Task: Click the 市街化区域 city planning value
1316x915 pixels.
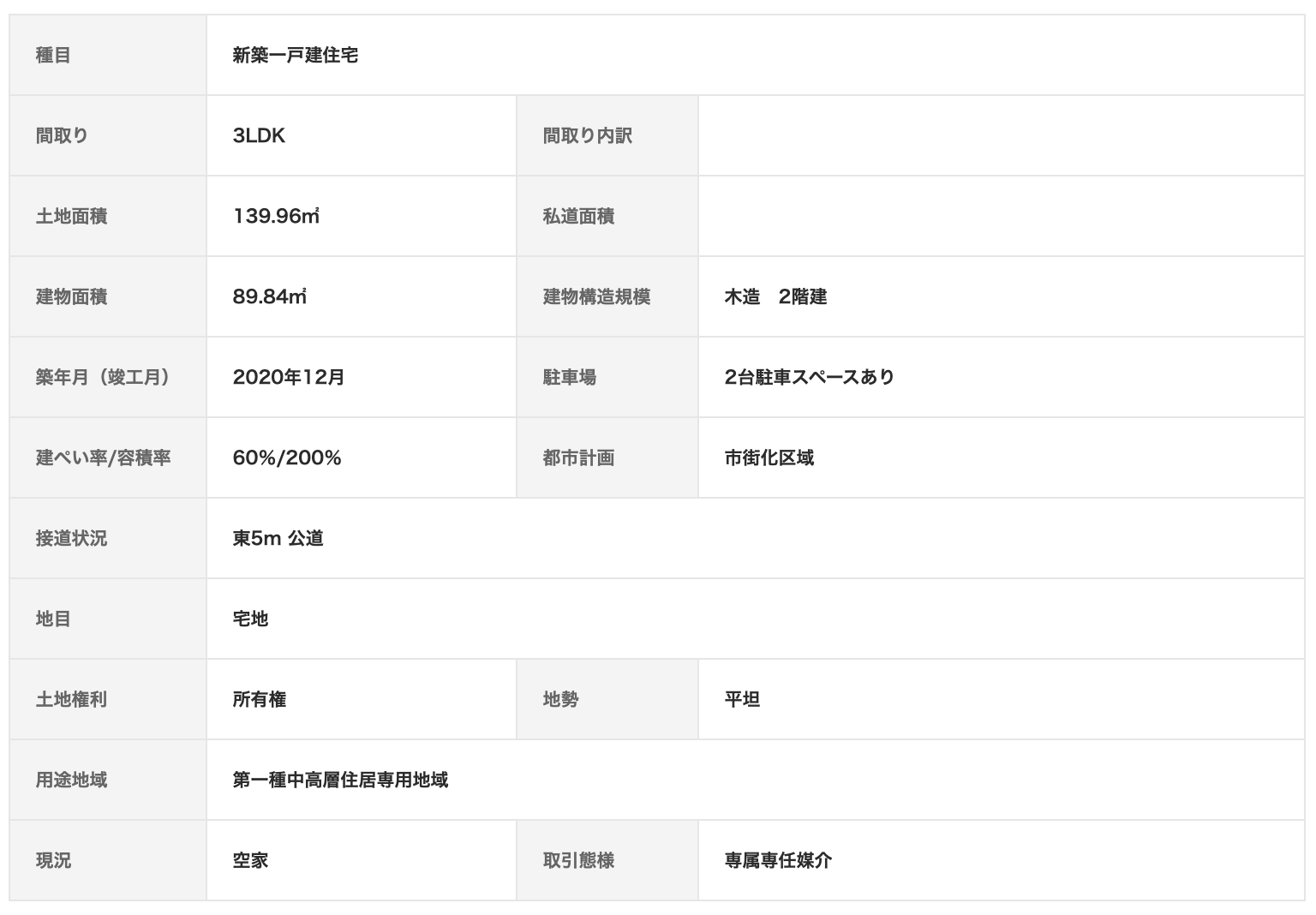Action: click(769, 458)
